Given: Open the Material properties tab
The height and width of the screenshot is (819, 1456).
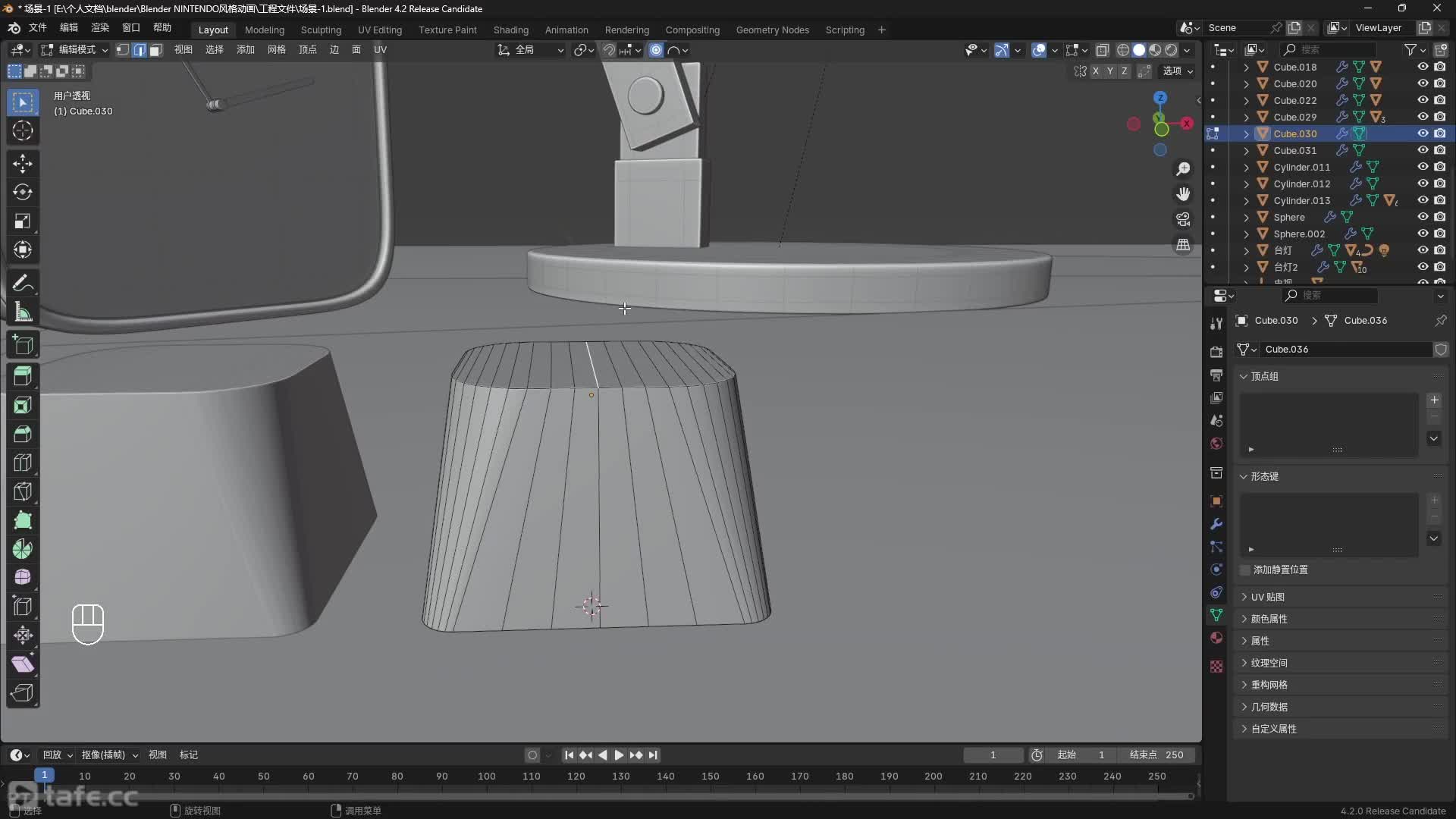Looking at the screenshot, I should [1216, 638].
